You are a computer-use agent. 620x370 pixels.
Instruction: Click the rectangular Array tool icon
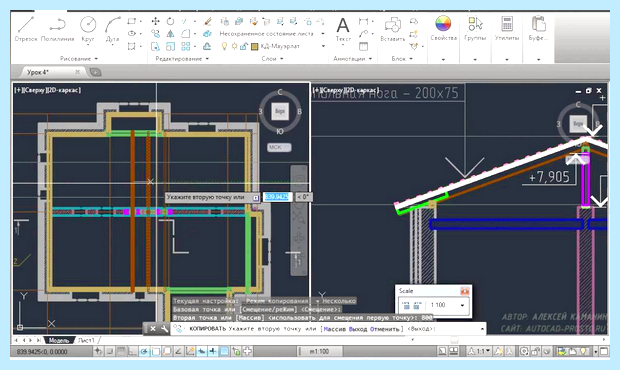185,46
